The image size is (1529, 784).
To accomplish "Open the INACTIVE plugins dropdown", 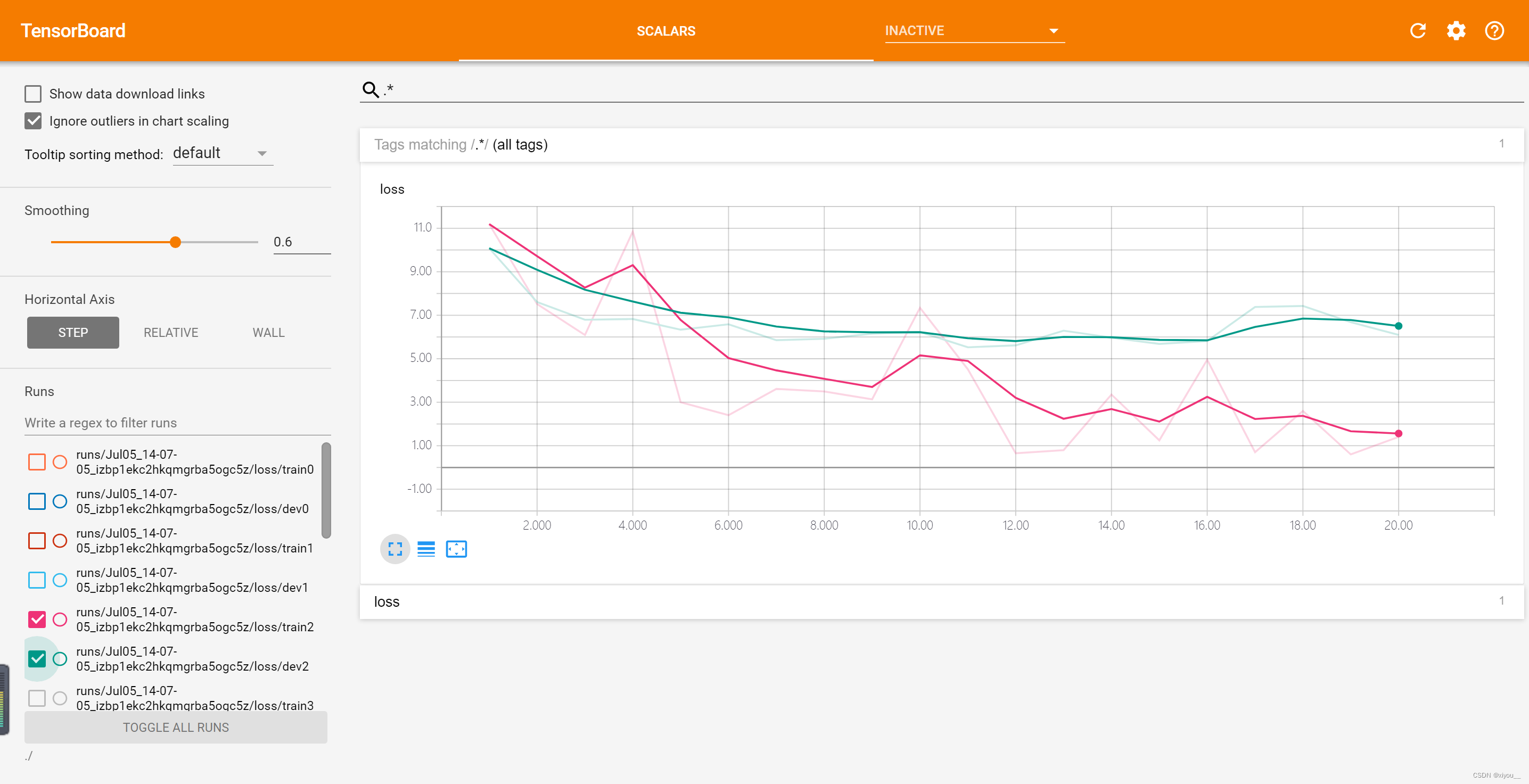I will pos(973,31).
